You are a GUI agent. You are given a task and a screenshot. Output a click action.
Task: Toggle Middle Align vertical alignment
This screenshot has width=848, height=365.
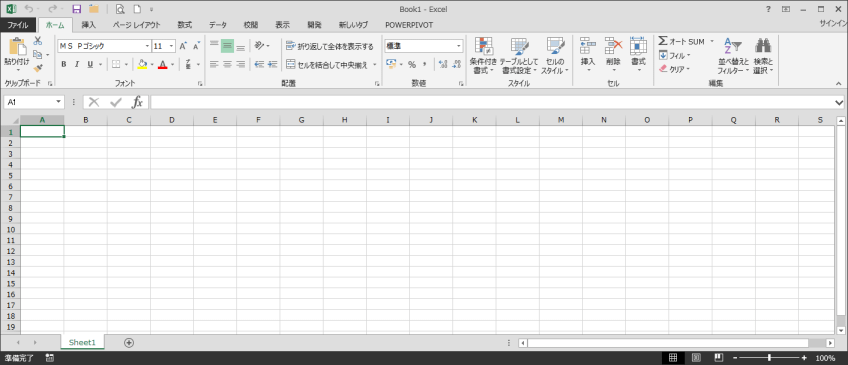[227, 46]
